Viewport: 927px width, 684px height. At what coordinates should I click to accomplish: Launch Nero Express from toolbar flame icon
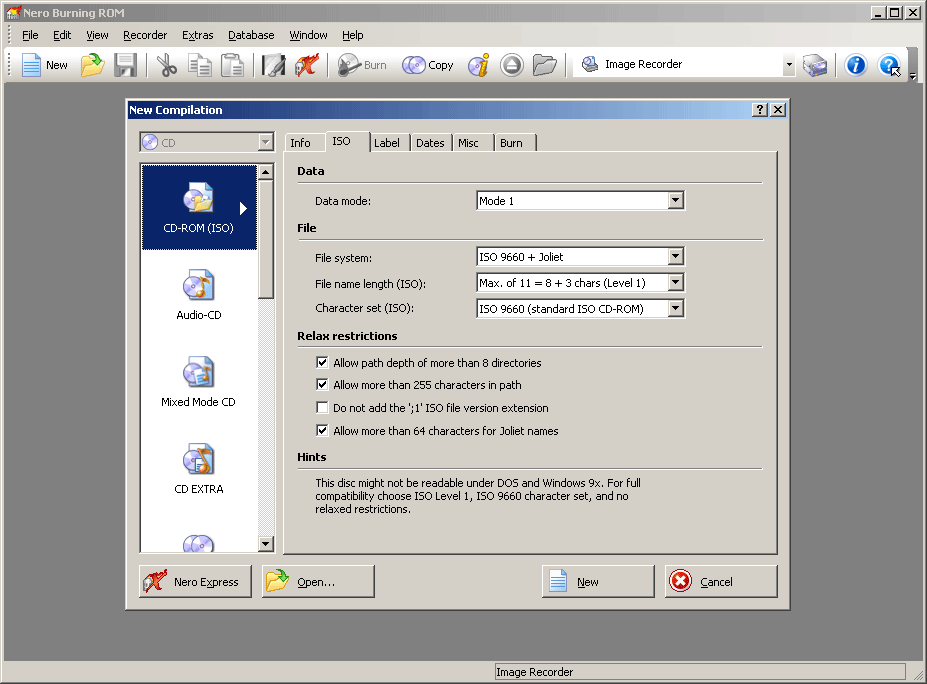click(x=307, y=64)
